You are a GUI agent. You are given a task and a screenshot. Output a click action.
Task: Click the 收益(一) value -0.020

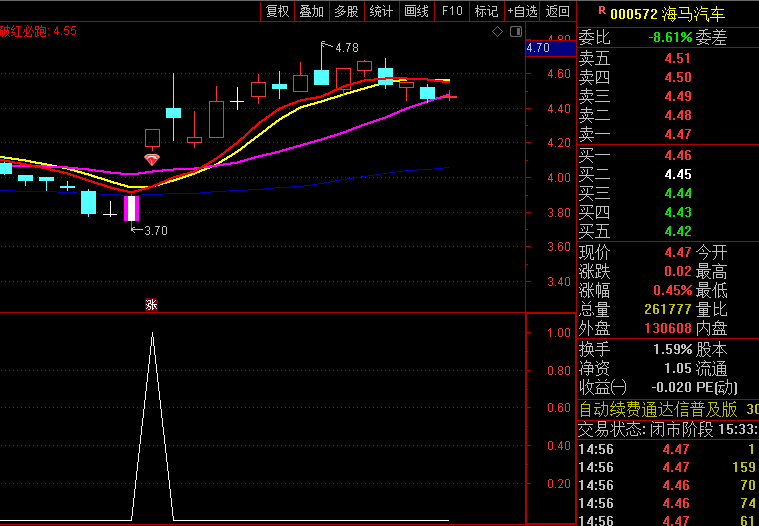pos(671,387)
